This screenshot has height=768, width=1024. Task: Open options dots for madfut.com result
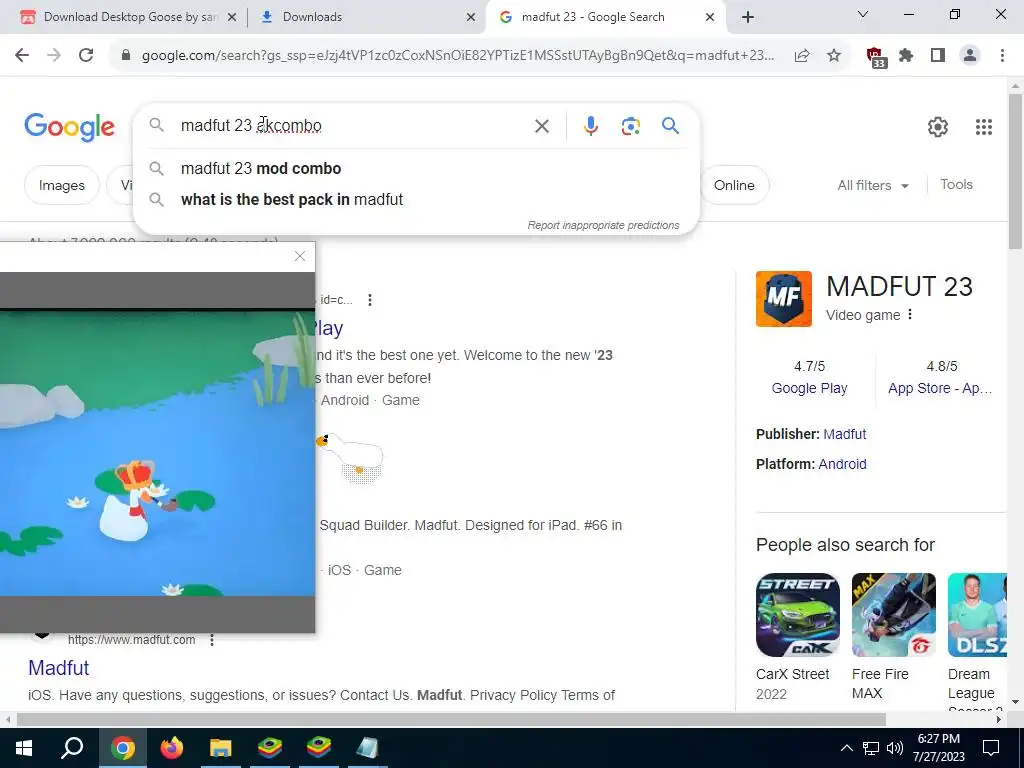point(212,640)
